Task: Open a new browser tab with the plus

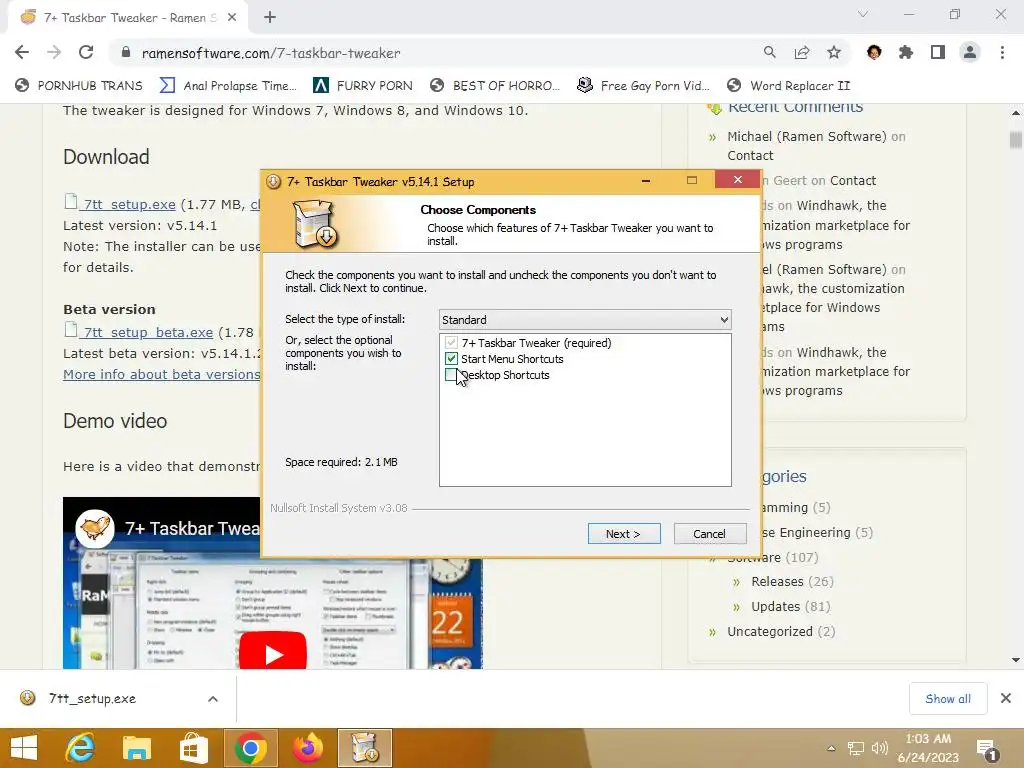Action: [x=270, y=18]
